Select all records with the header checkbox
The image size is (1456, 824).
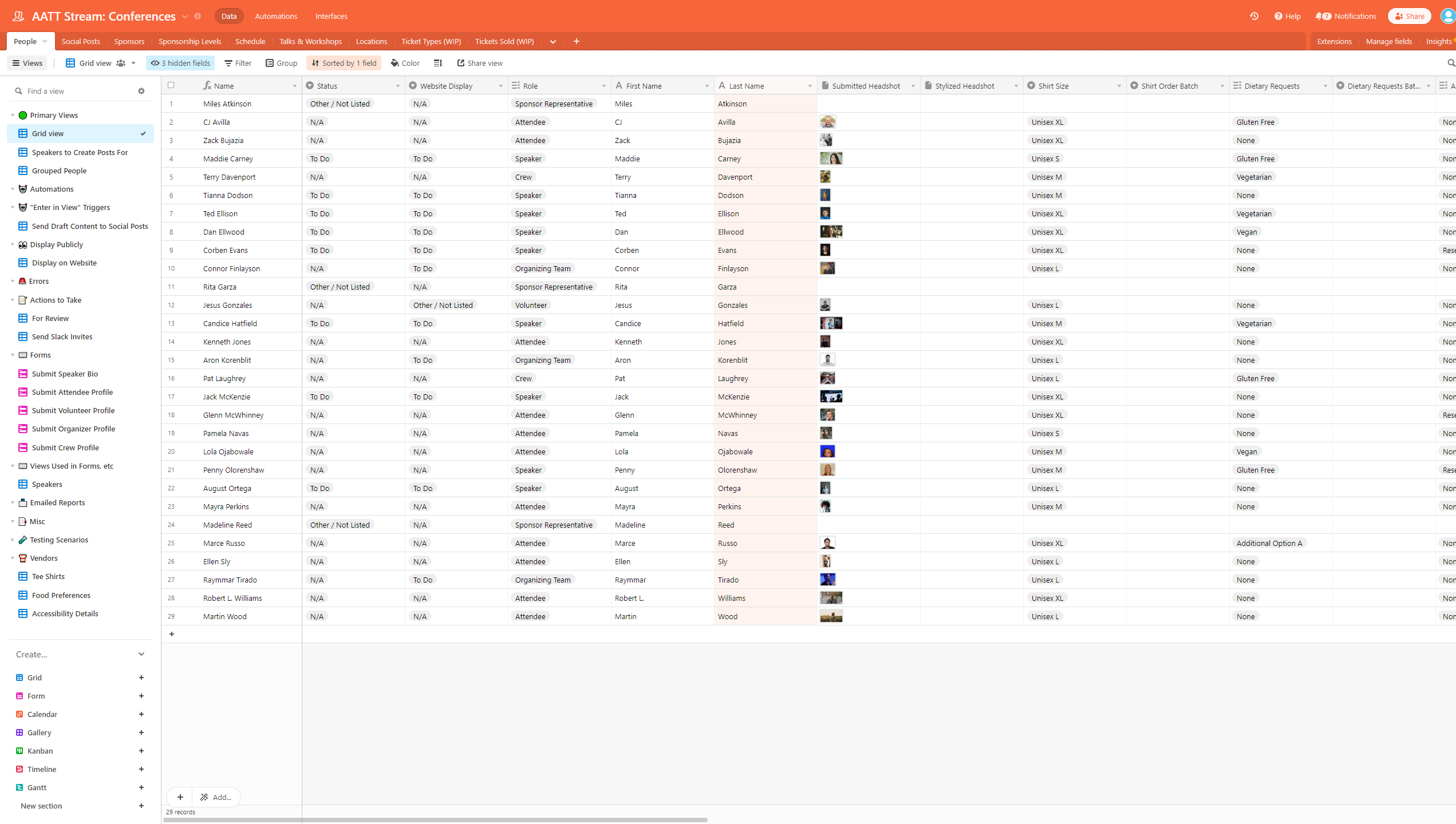171,85
